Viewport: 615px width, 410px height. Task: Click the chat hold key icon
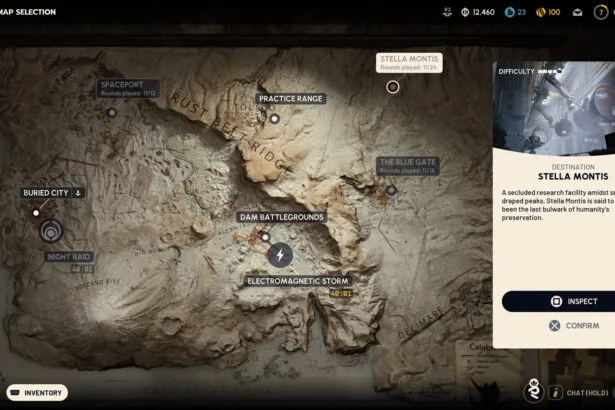[555, 393]
